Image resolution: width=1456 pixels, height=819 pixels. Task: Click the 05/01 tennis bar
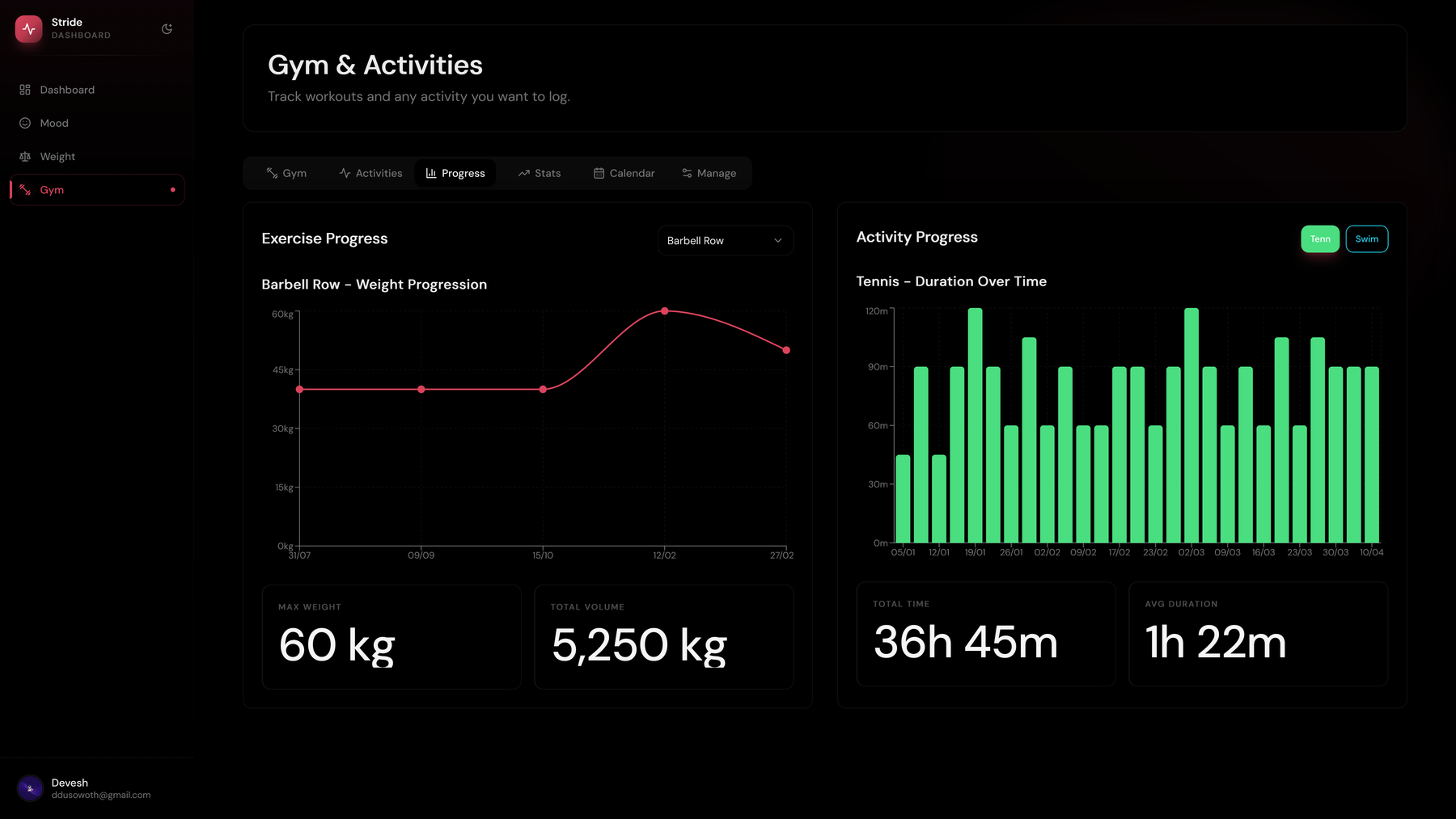tap(904, 499)
